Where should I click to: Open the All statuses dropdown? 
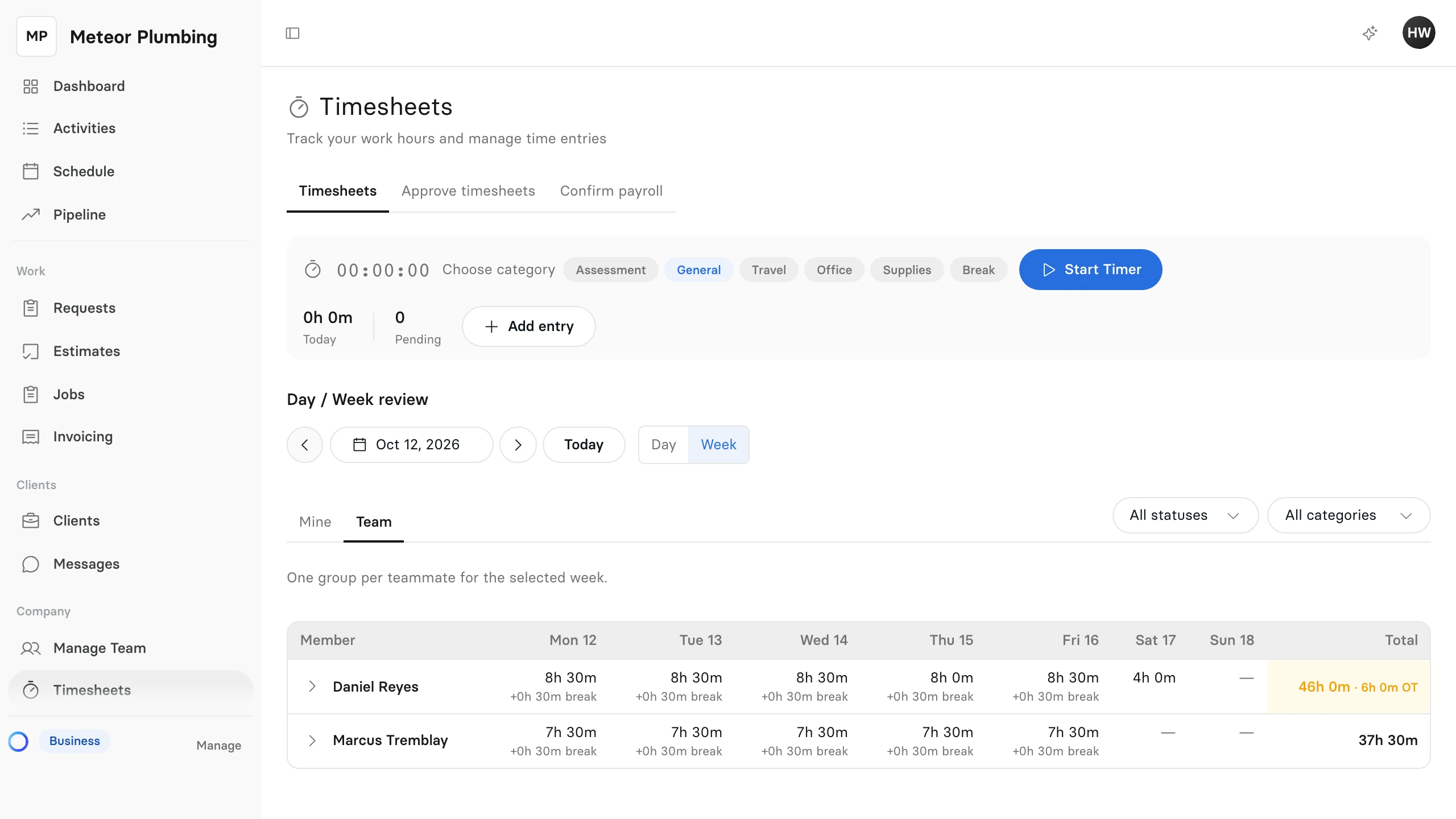[1185, 515]
